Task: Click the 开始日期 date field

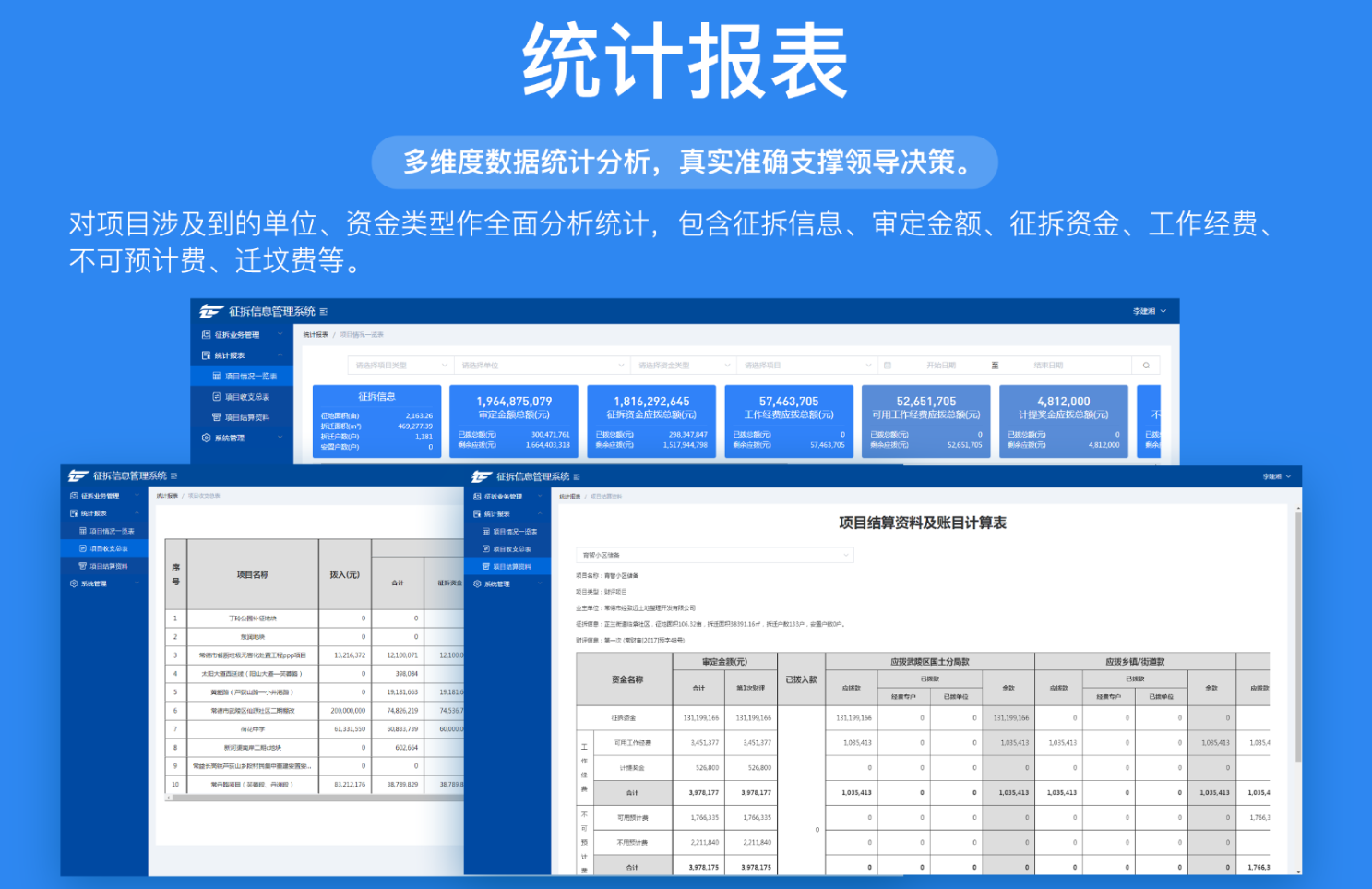Action: (941, 366)
